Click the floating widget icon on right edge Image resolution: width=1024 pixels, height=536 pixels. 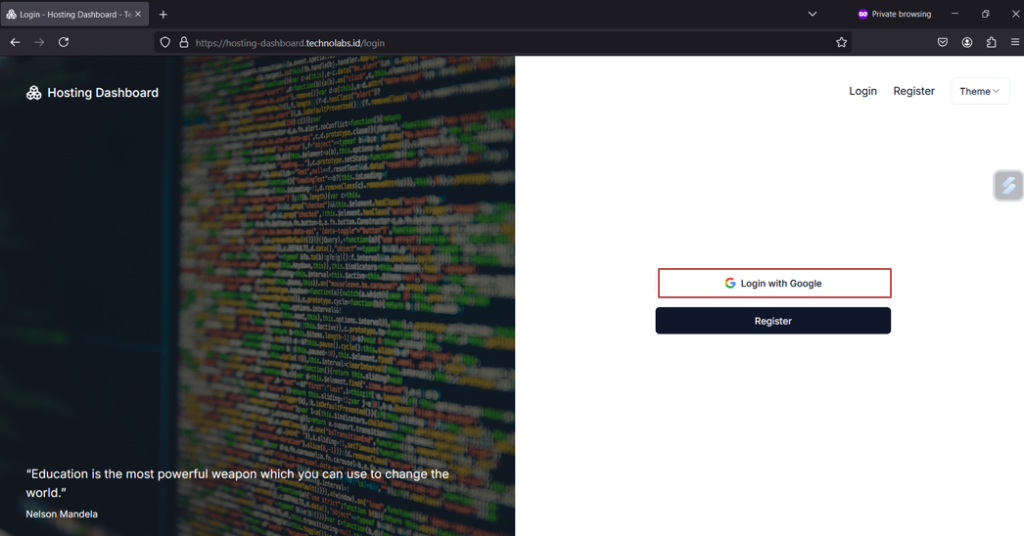tap(1008, 185)
